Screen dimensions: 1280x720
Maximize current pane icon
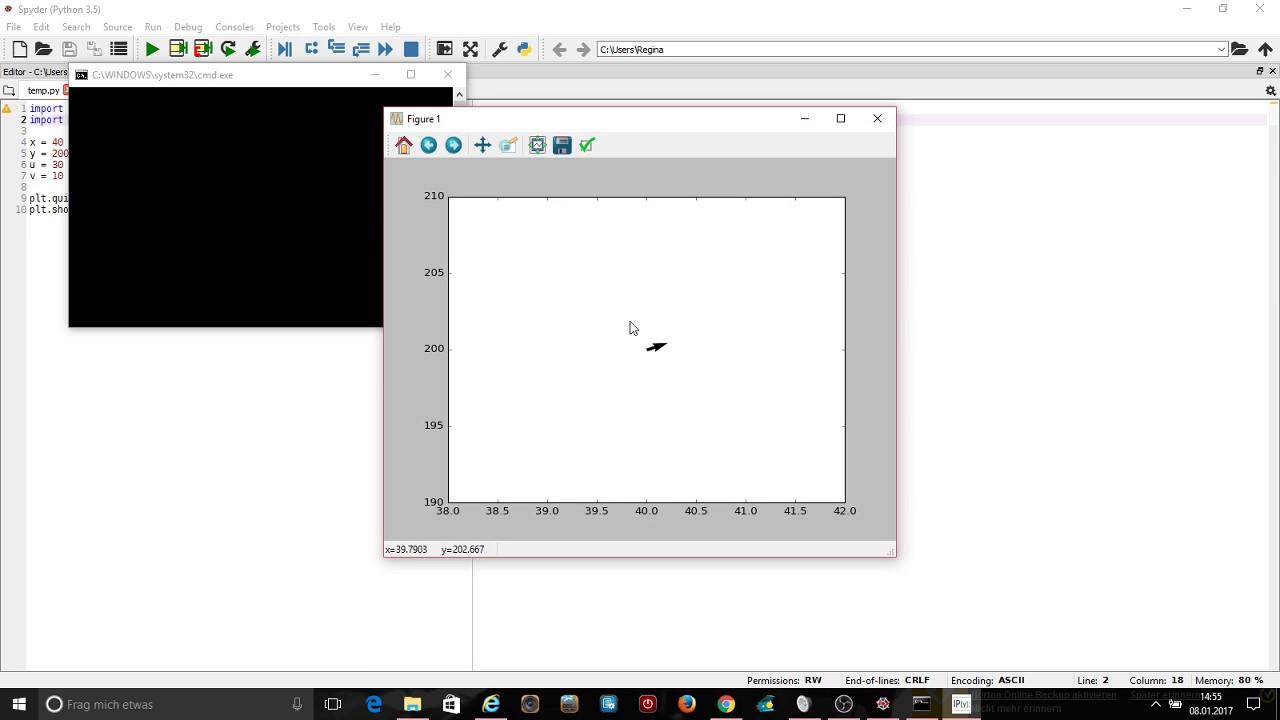point(445,49)
